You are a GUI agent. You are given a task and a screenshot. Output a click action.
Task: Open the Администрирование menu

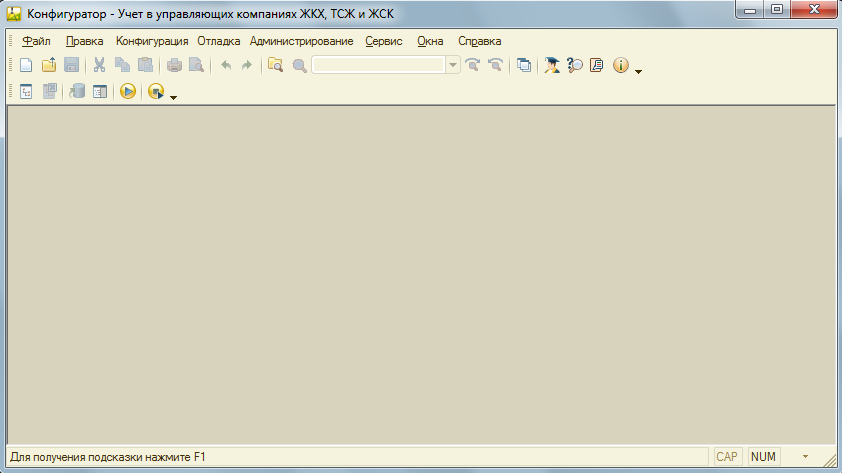click(301, 41)
